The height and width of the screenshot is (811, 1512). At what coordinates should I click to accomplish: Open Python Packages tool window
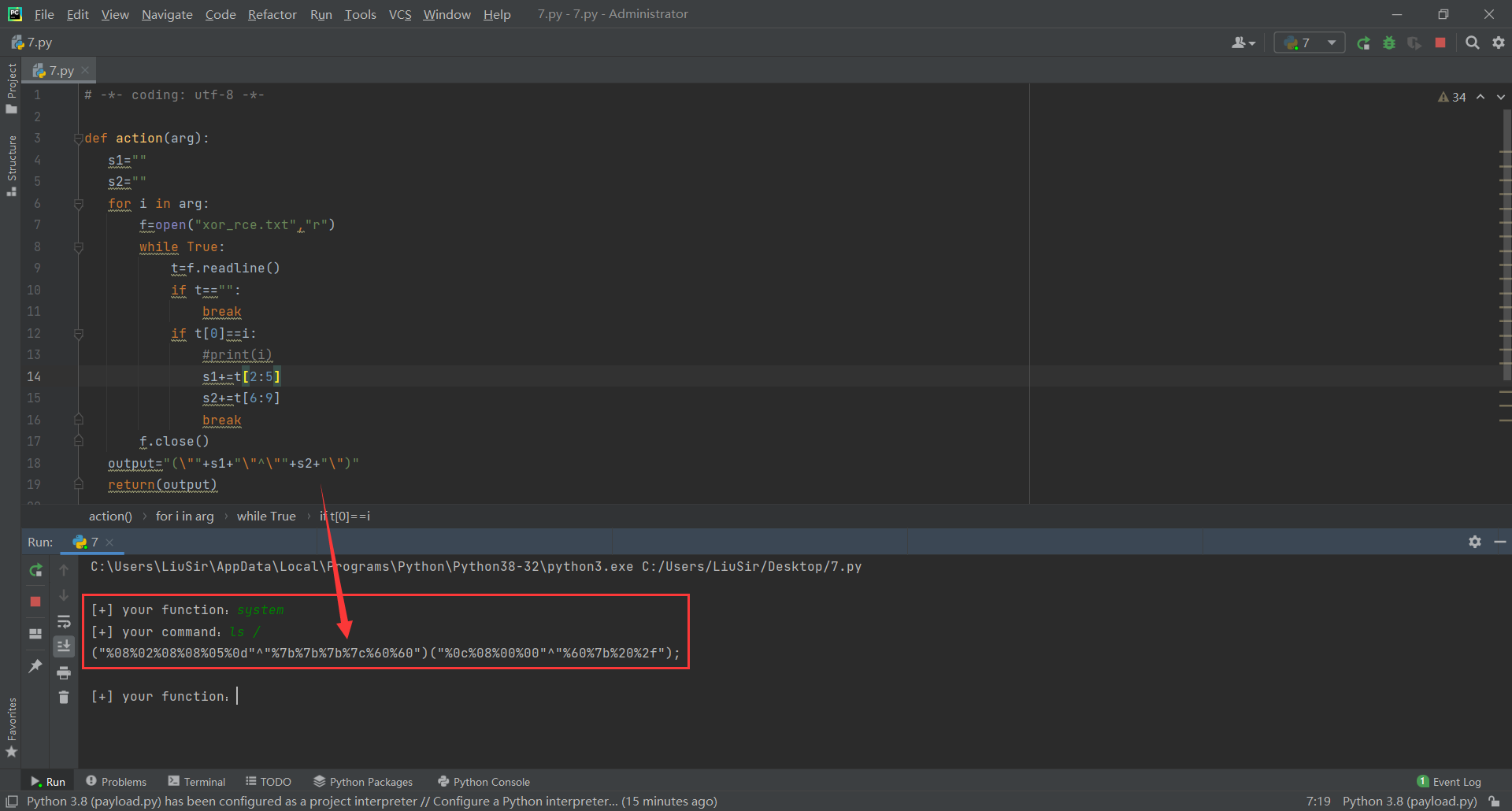[x=363, y=782]
